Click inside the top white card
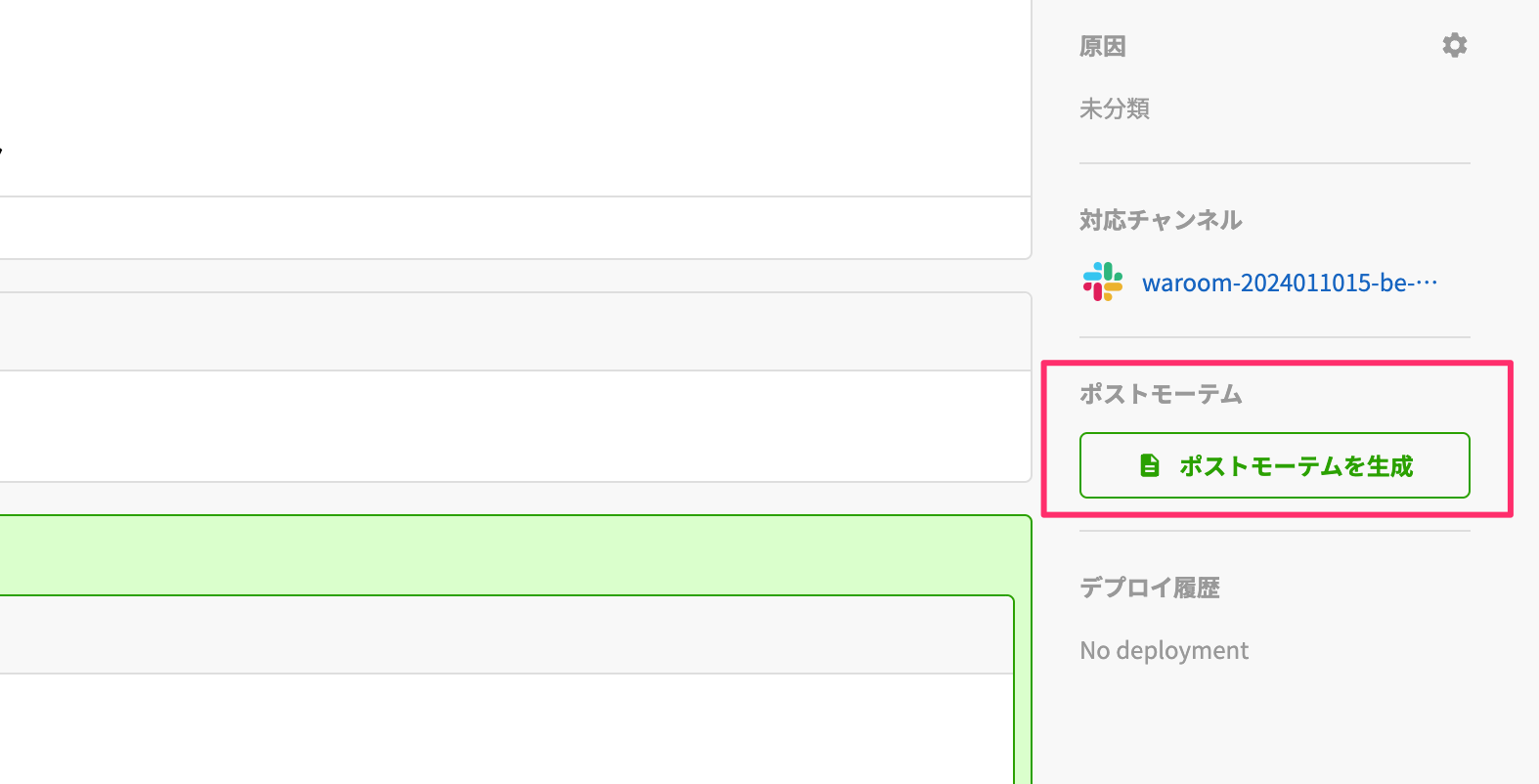 (508, 98)
